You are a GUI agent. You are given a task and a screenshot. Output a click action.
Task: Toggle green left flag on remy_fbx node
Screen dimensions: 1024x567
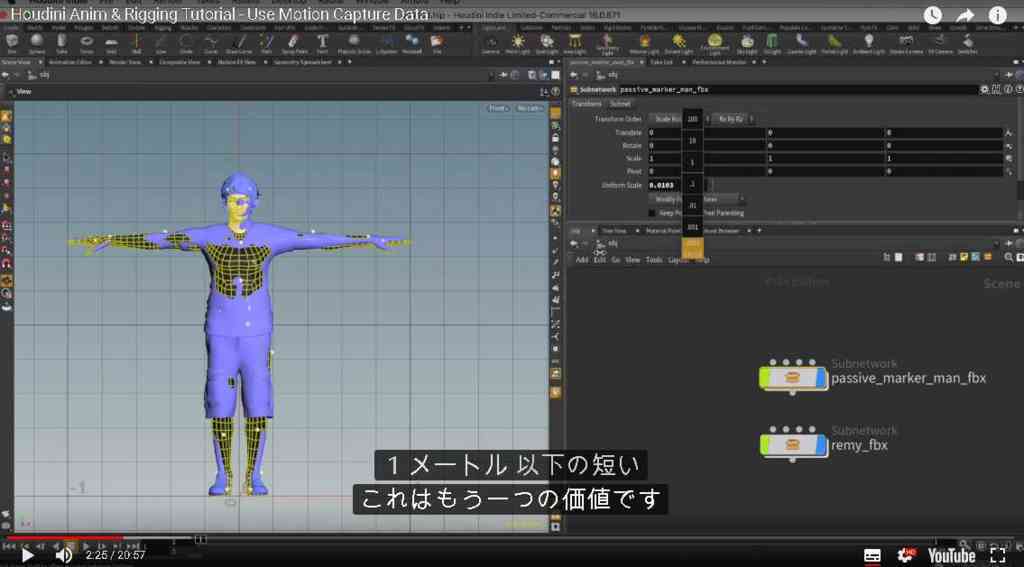(764, 445)
